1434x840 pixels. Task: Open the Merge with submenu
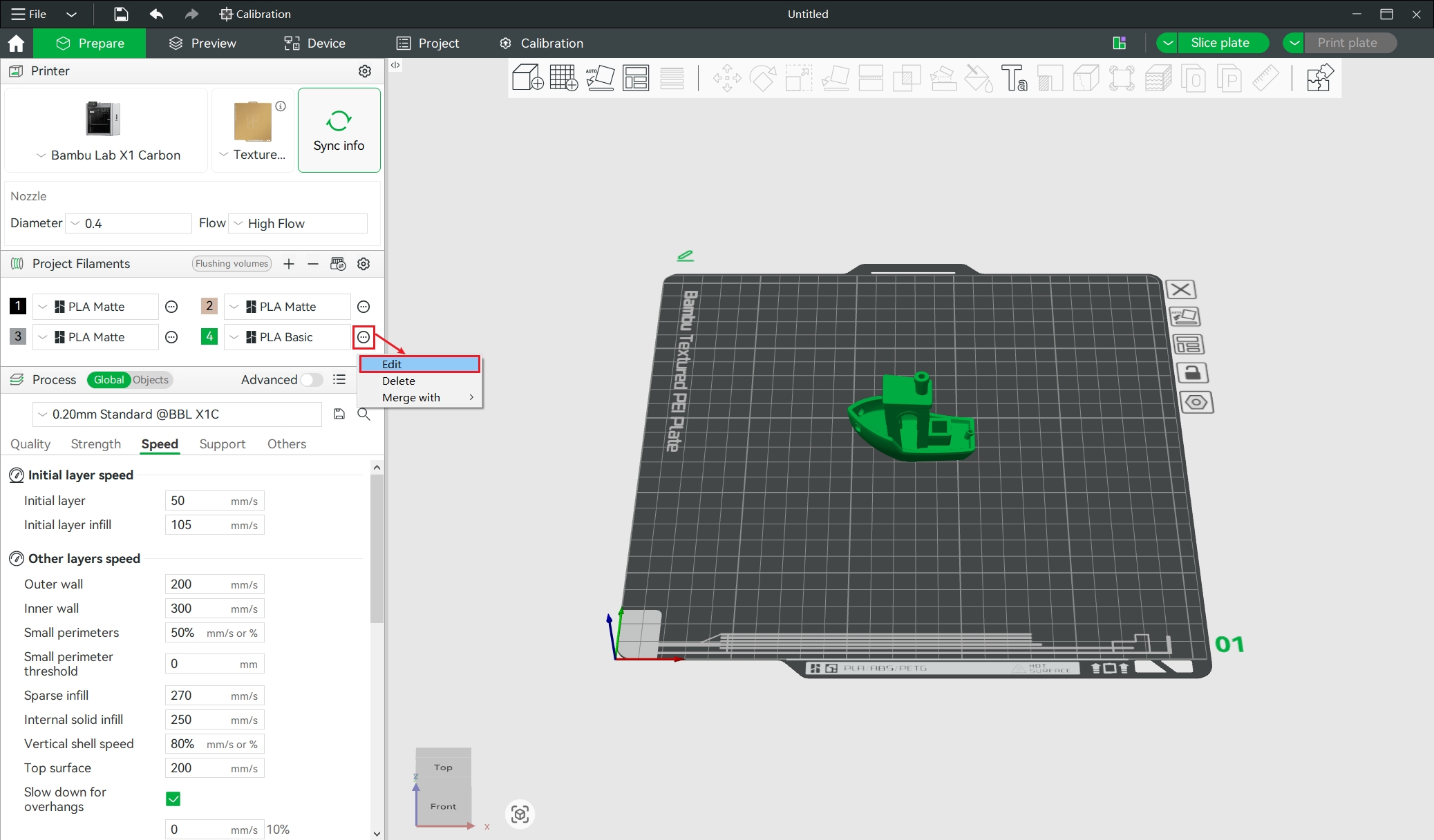click(419, 397)
